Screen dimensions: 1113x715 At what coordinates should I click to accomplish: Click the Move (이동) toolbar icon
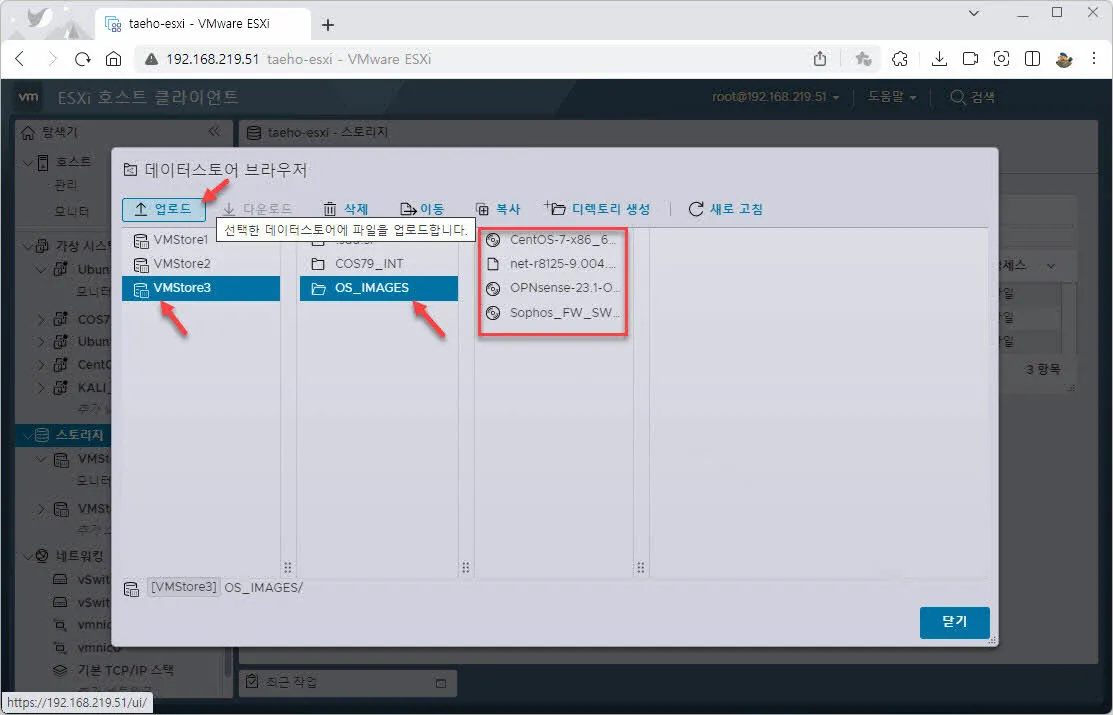(x=408, y=209)
